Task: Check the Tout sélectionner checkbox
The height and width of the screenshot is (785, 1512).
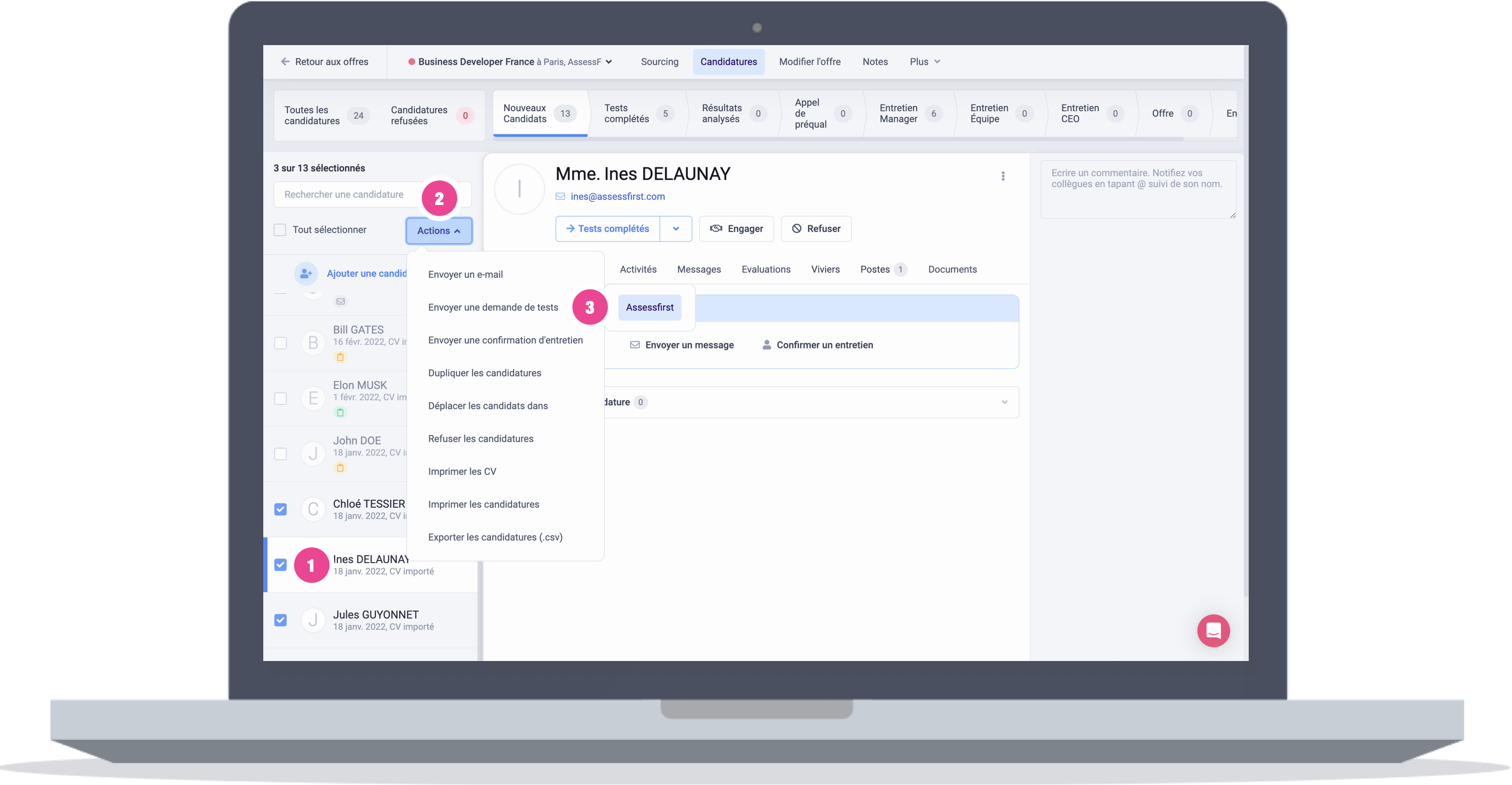Action: [280, 230]
